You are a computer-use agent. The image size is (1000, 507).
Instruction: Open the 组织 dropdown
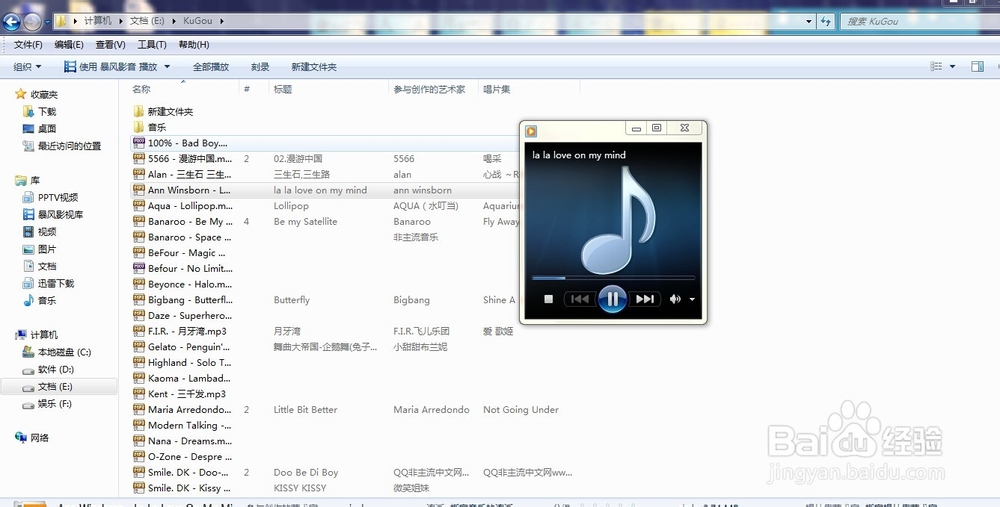click(x=27, y=66)
